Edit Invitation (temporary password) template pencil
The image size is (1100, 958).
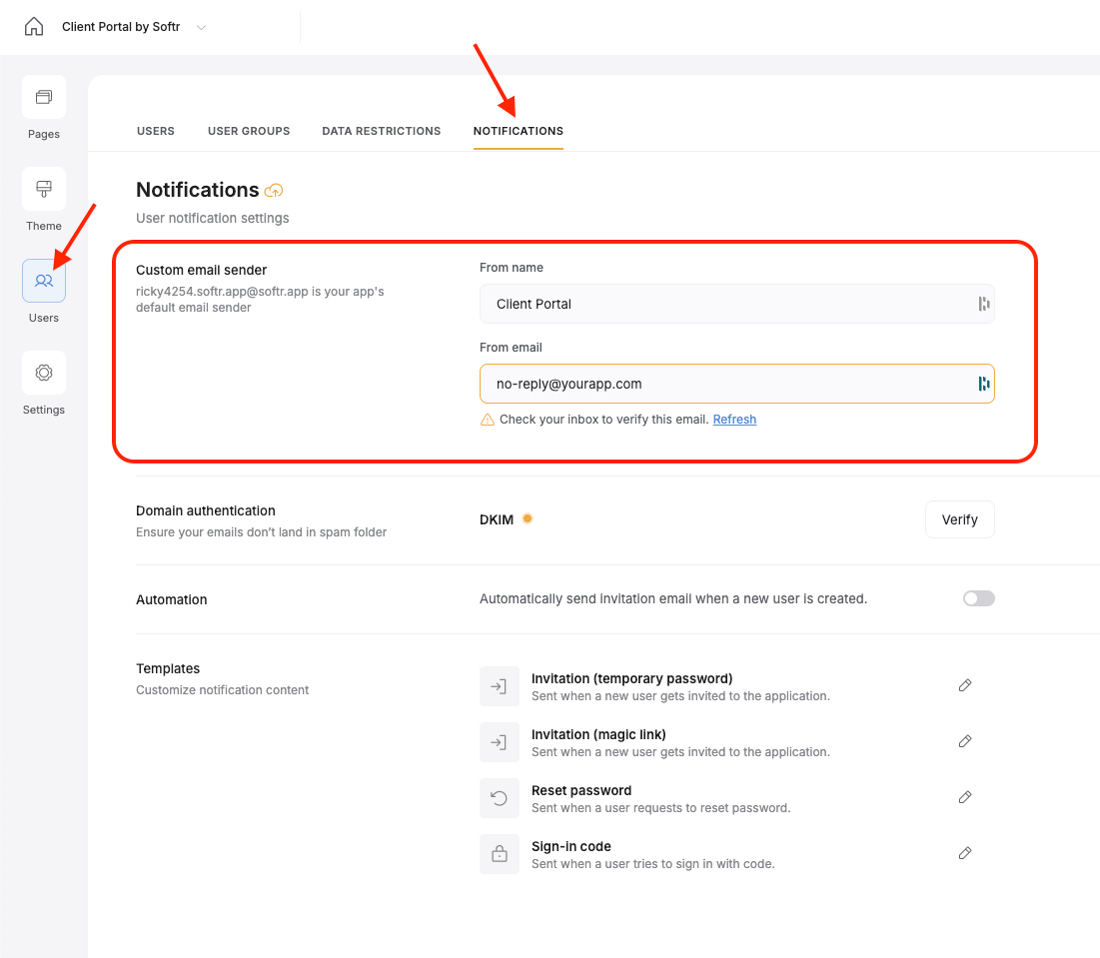(x=965, y=685)
